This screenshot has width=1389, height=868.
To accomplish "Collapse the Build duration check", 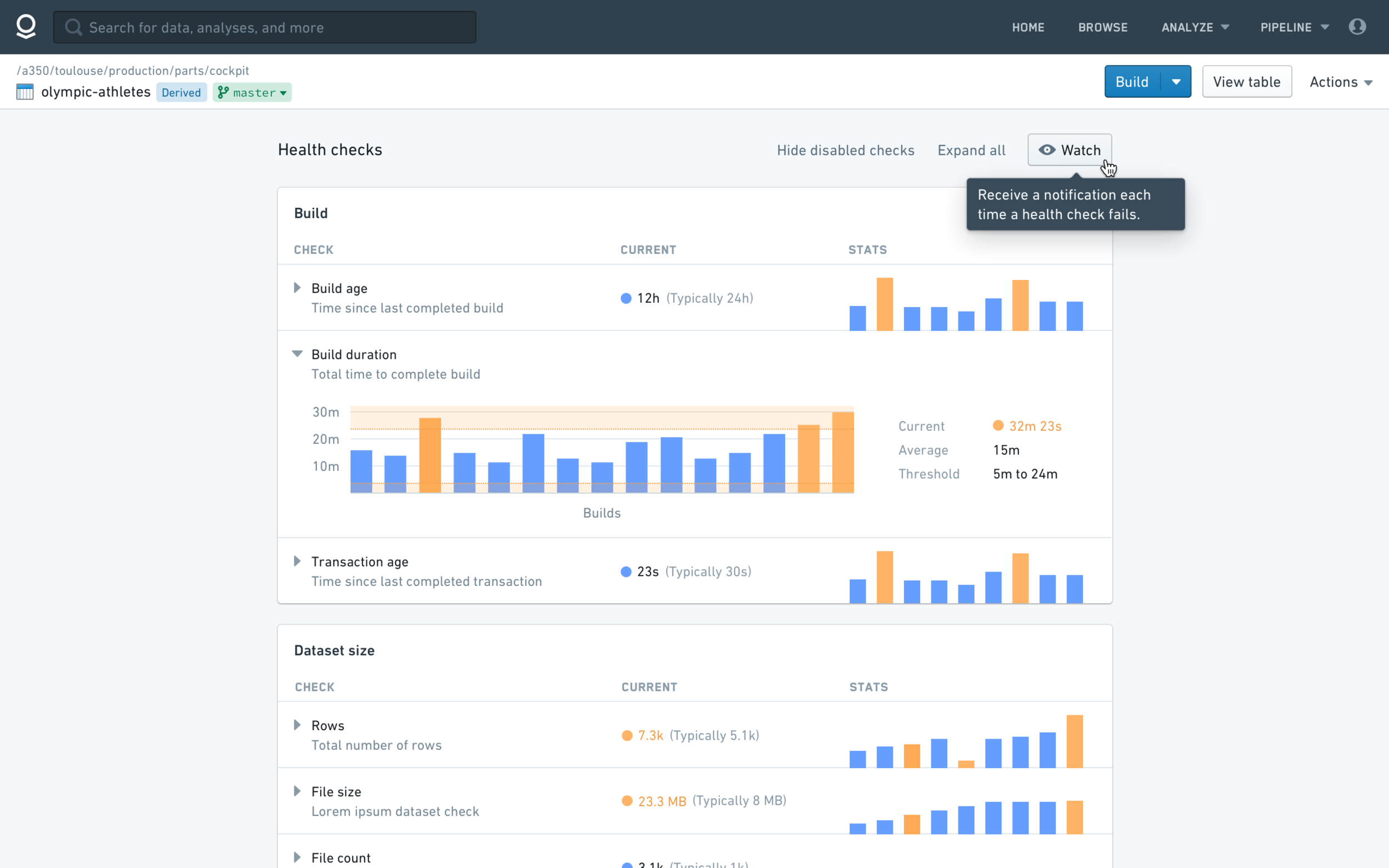I will (x=297, y=354).
